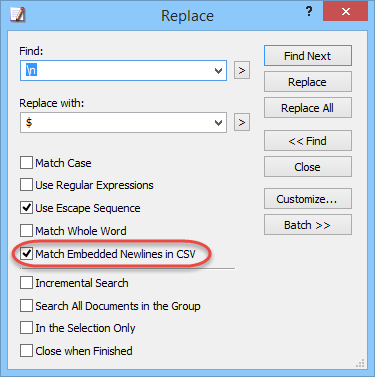The height and width of the screenshot is (377, 375).
Task: Enable Incremental Search checkbox
Action: point(26,283)
